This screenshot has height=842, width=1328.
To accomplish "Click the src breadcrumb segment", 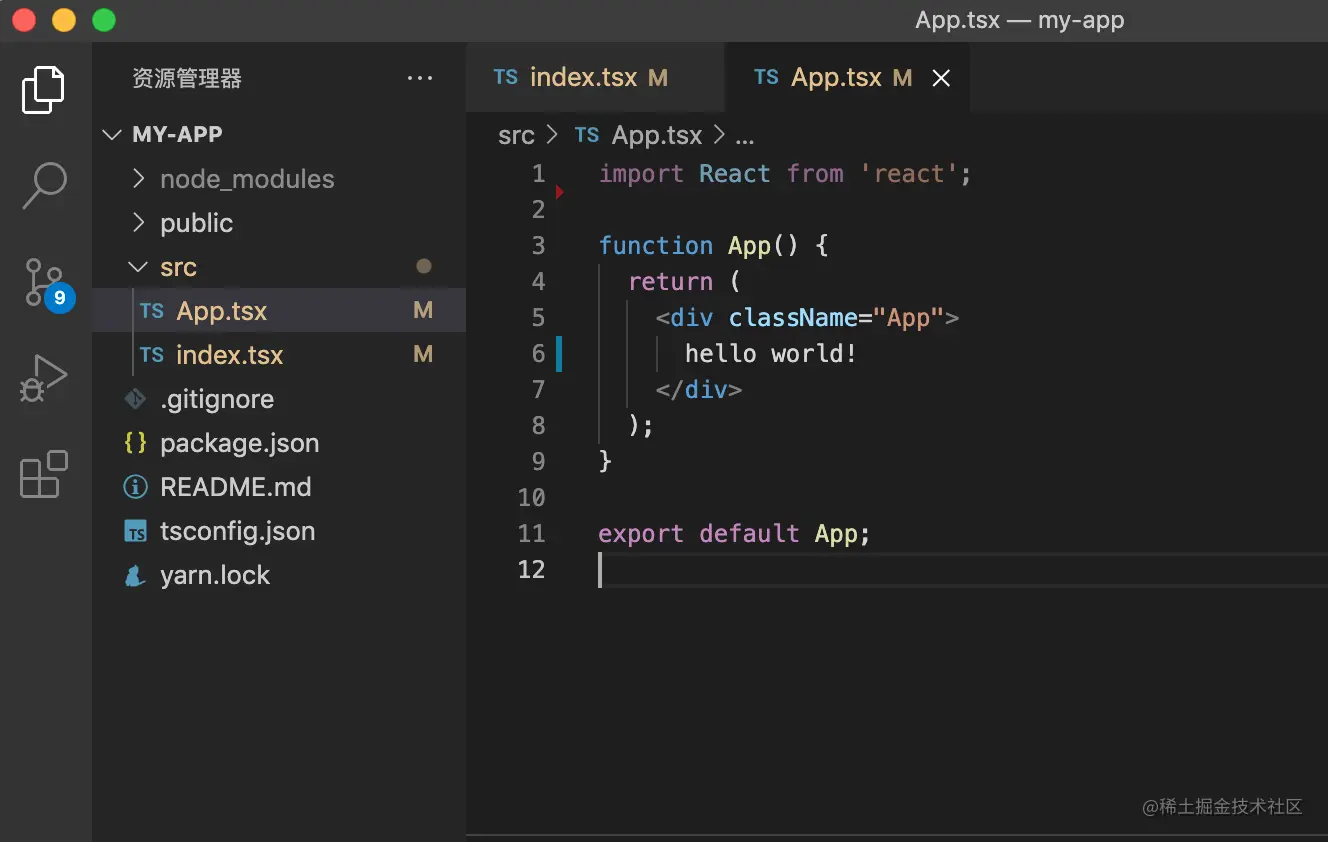I will point(516,135).
